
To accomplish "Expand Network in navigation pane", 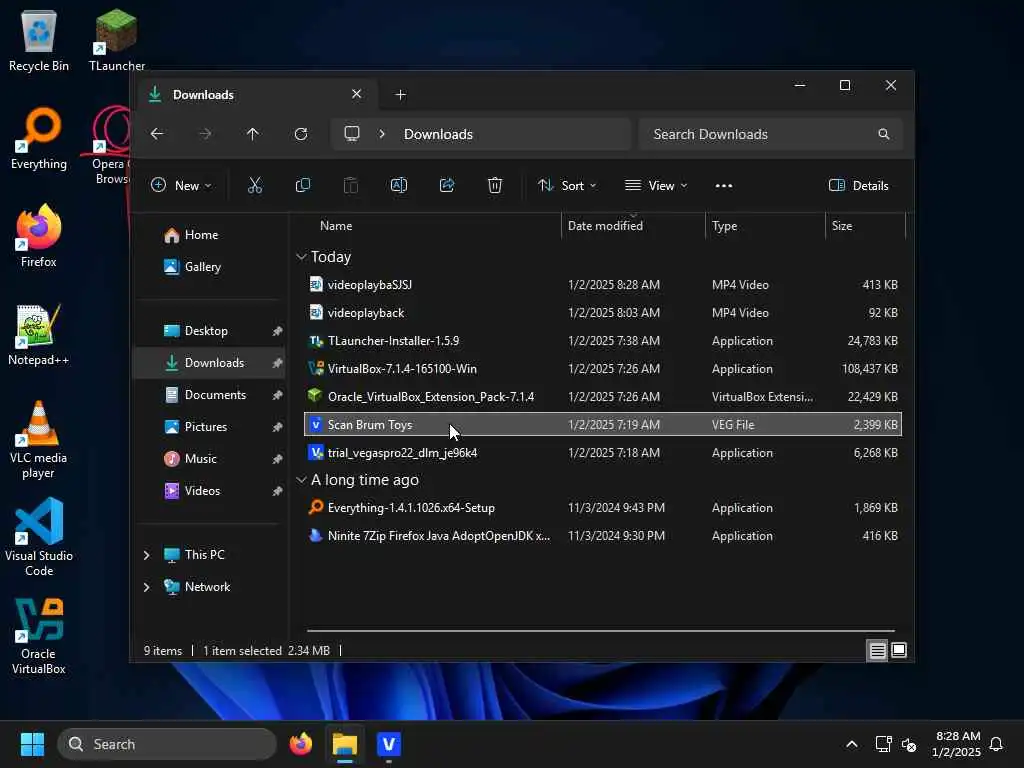I will coord(146,587).
